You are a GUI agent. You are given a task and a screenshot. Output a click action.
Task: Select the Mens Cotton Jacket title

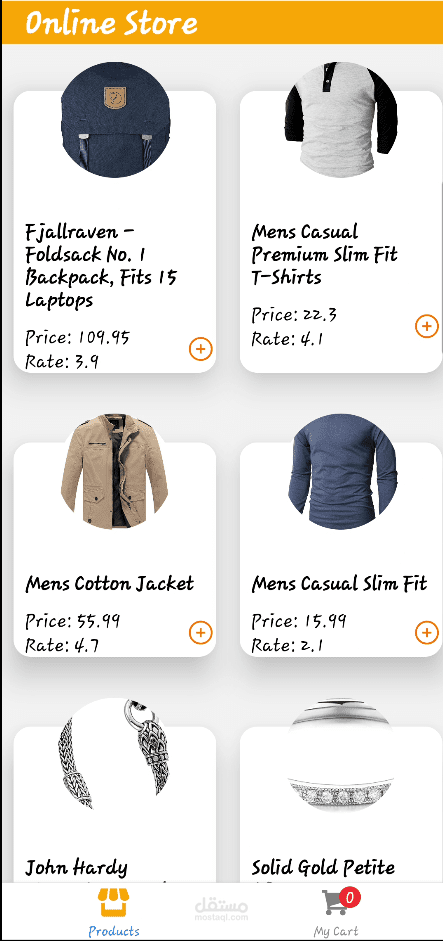(x=110, y=584)
